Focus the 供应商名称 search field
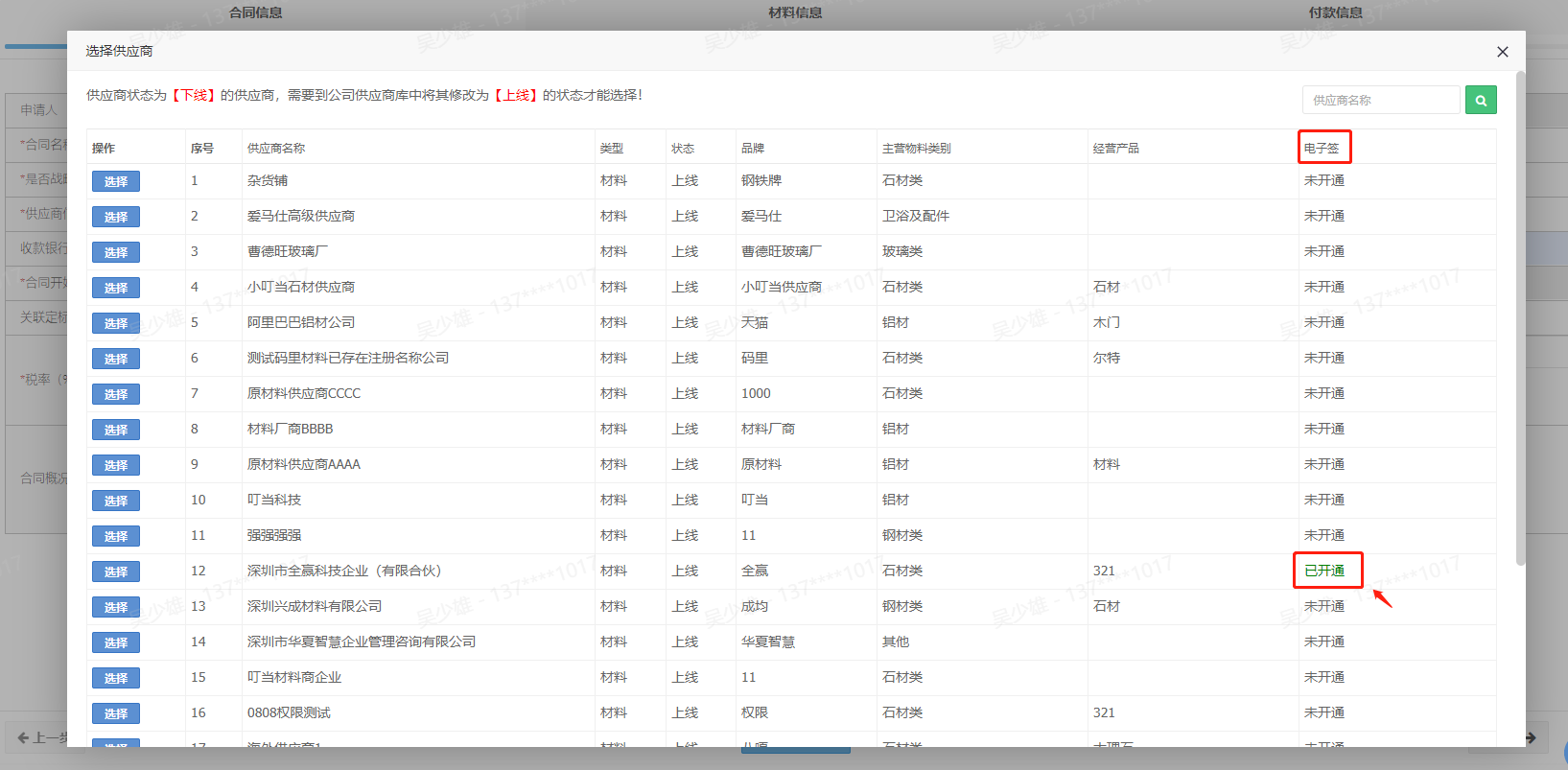The image size is (1568, 770). [1381, 100]
